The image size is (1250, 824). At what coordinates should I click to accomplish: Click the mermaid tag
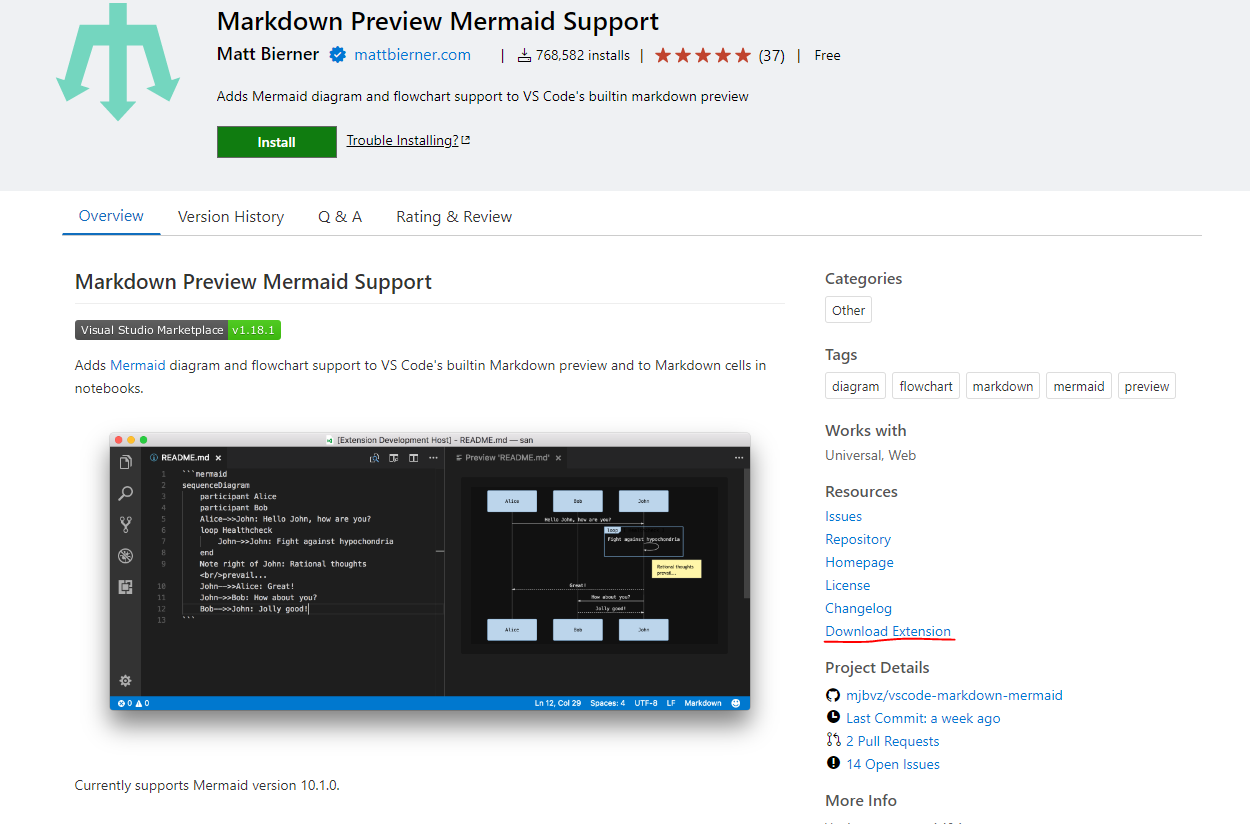(x=1079, y=386)
